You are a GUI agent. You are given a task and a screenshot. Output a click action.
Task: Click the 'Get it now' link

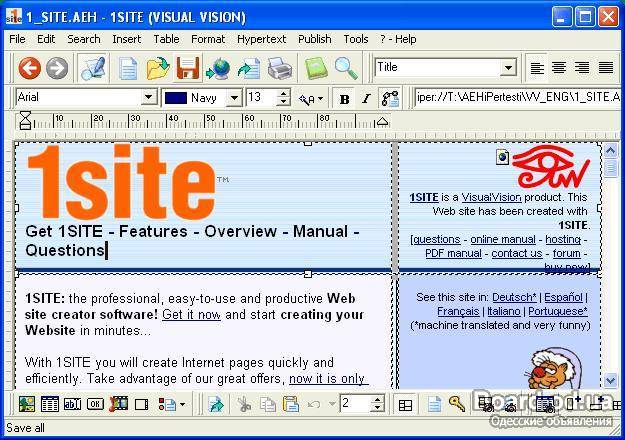[191, 314]
